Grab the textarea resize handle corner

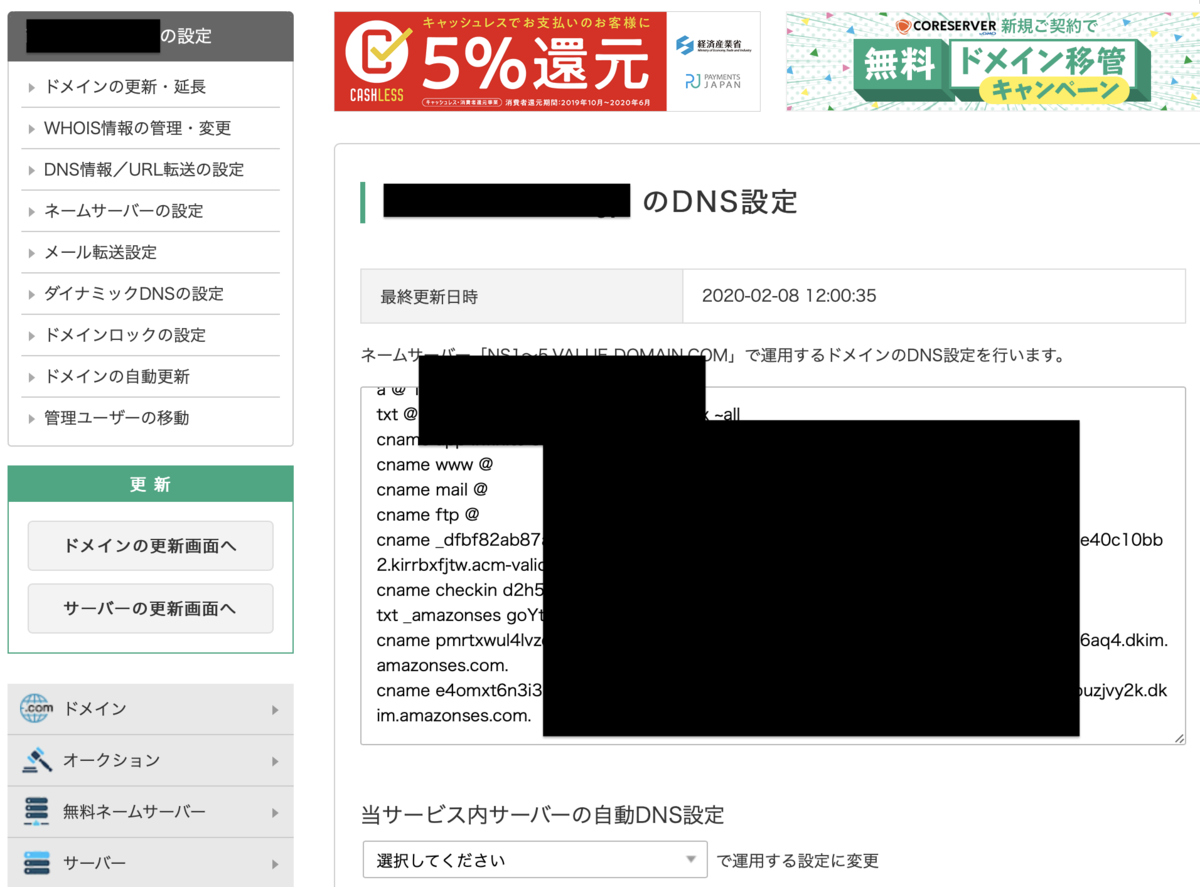point(1179,738)
